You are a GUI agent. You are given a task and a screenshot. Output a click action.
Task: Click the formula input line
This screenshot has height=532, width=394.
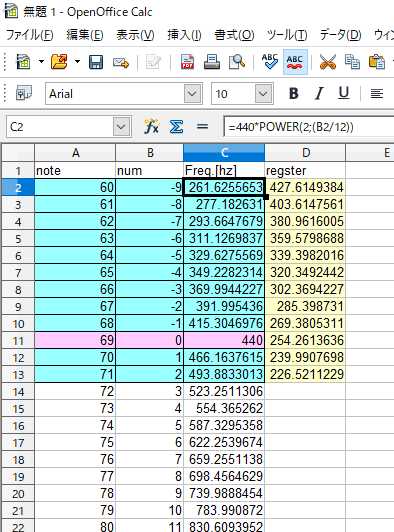[309, 127]
